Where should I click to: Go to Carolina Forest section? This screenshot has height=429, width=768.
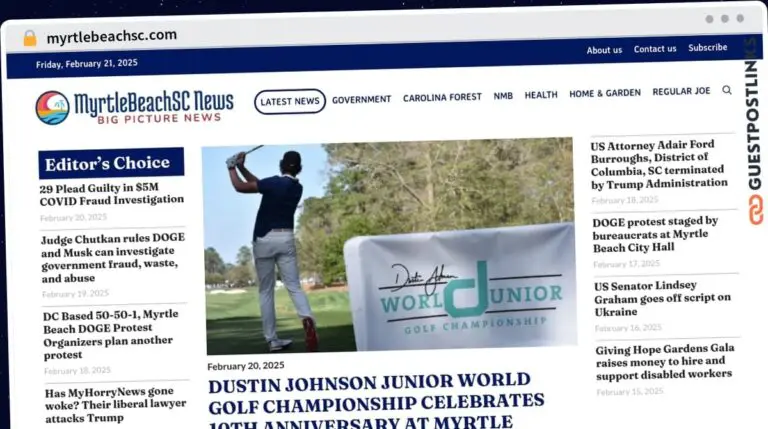[442, 97]
